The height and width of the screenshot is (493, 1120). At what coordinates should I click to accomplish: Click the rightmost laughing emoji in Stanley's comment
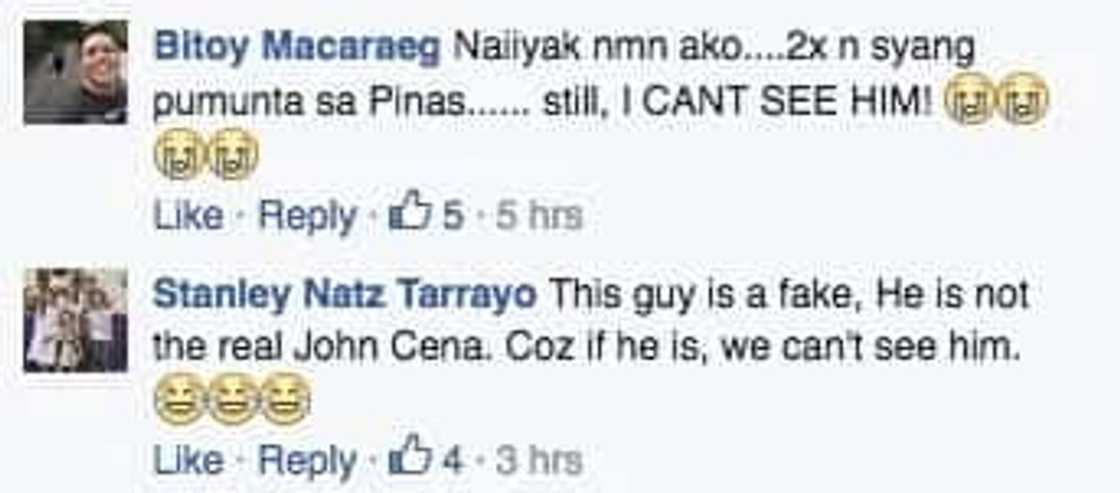[285, 402]
